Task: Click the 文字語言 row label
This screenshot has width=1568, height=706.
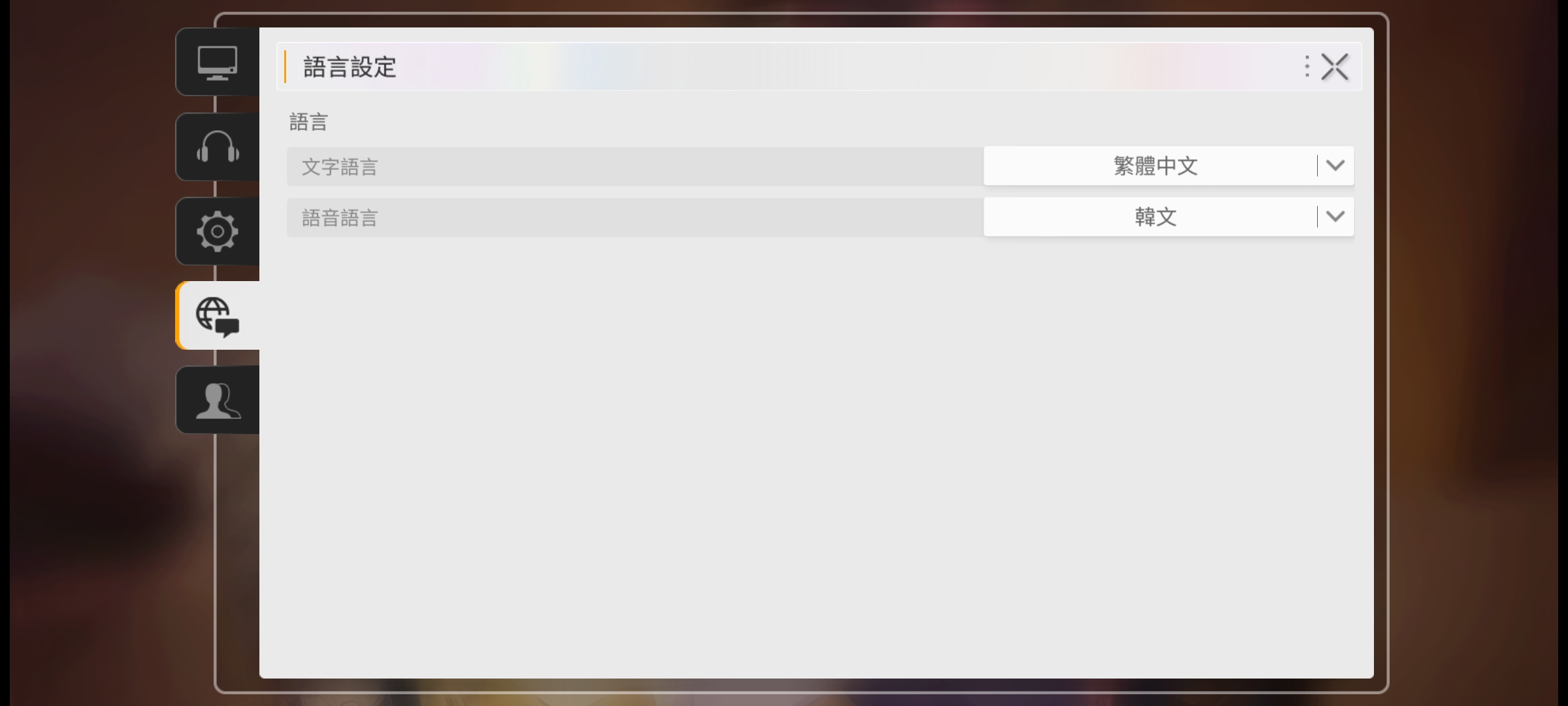Action: pyautogui.click(x=340, y=167)
